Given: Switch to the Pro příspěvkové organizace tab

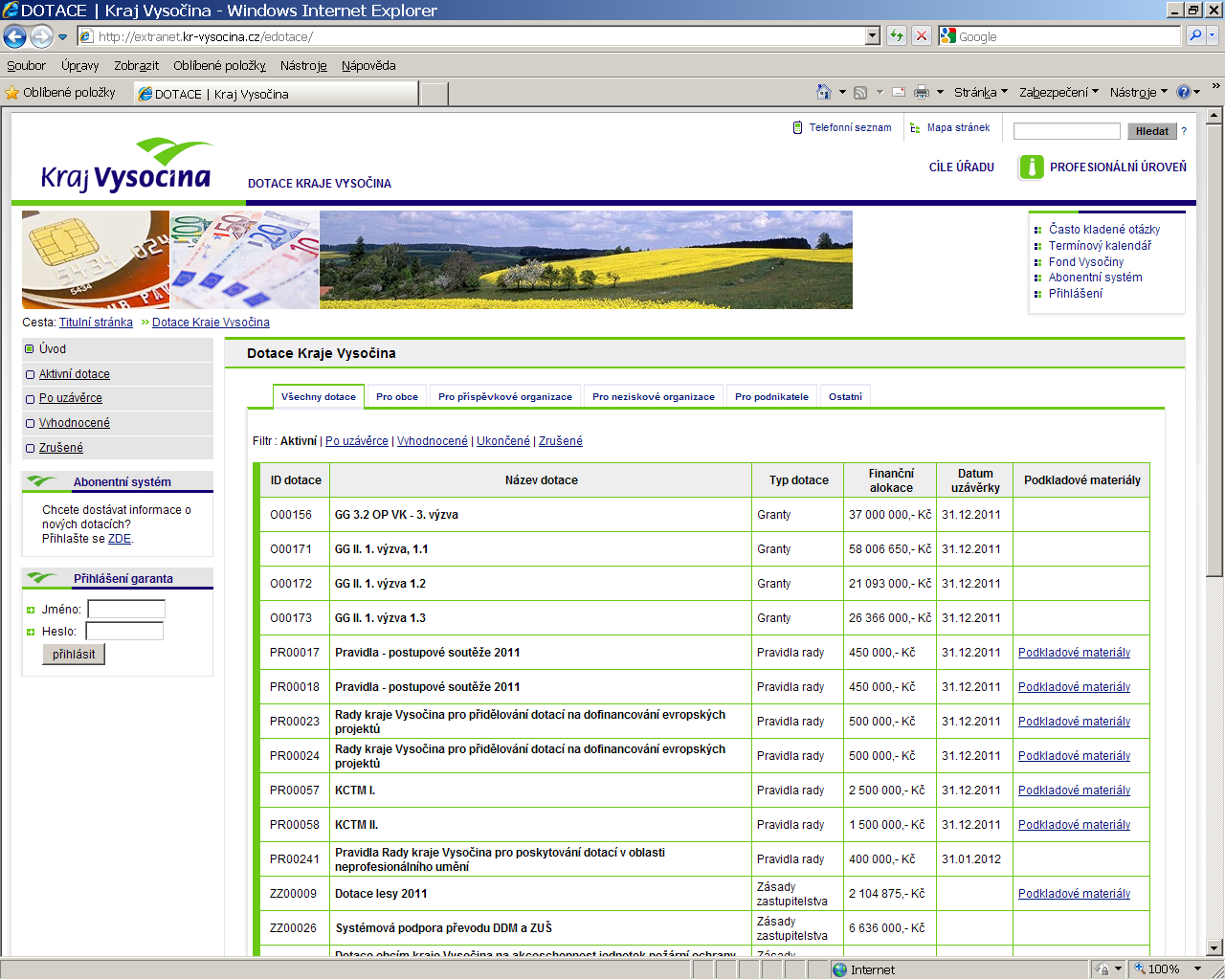Looking at the screenshot, I should pyautogui.click(x=505, y=396).
